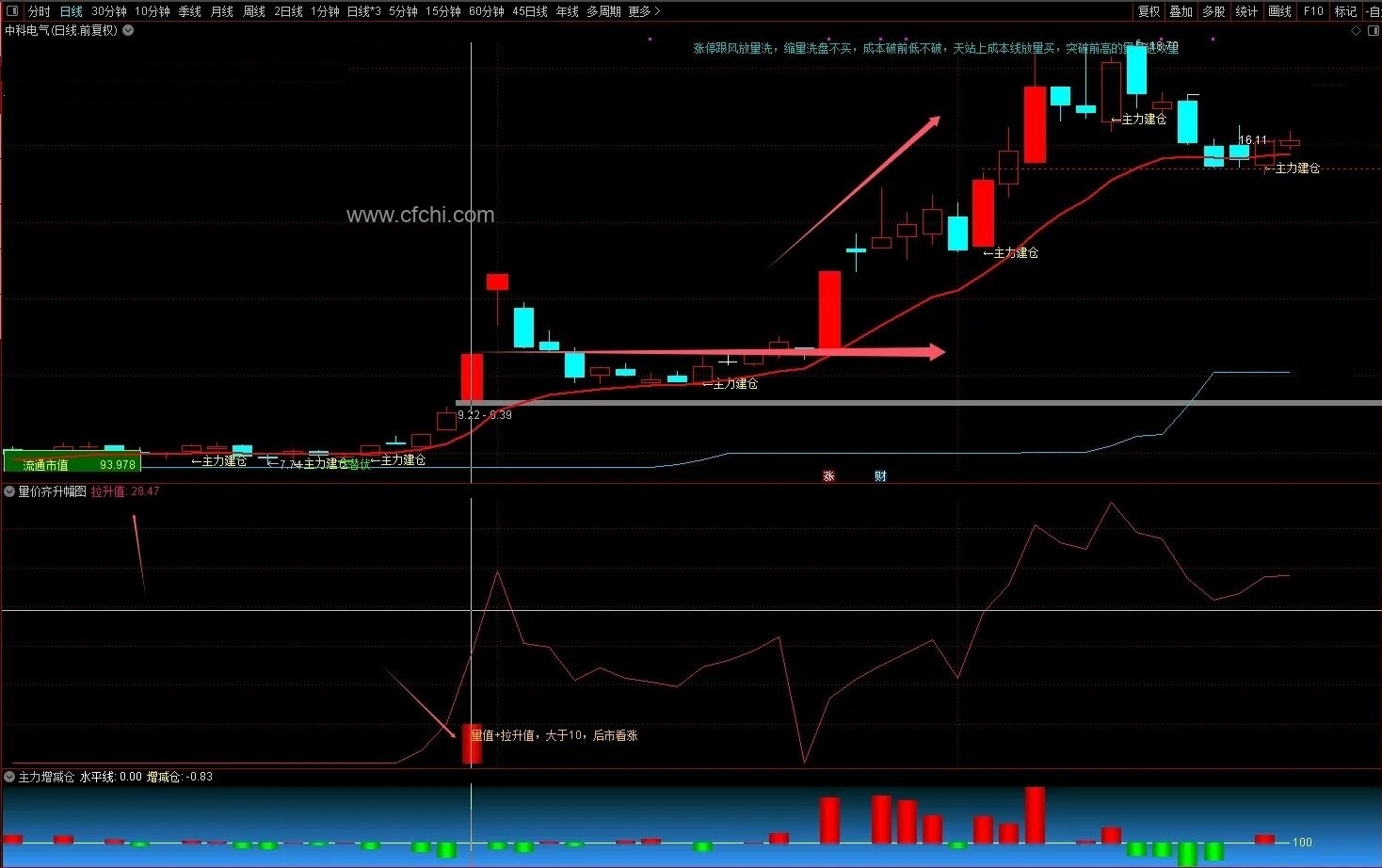Open the 统计 statistics button

[1246, 11]
